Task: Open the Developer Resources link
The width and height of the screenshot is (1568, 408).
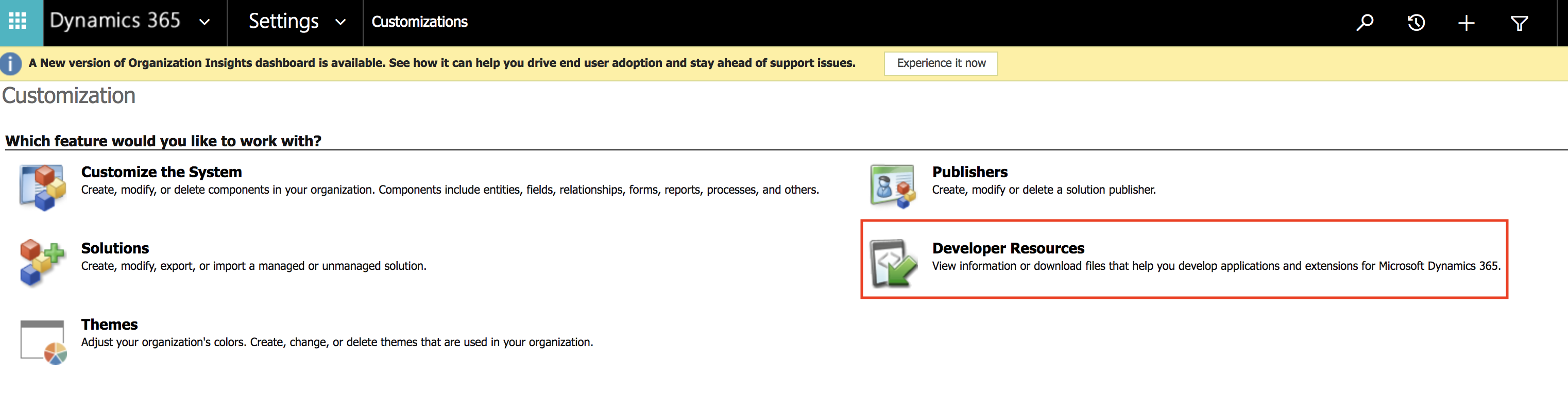Action: 1008,248
